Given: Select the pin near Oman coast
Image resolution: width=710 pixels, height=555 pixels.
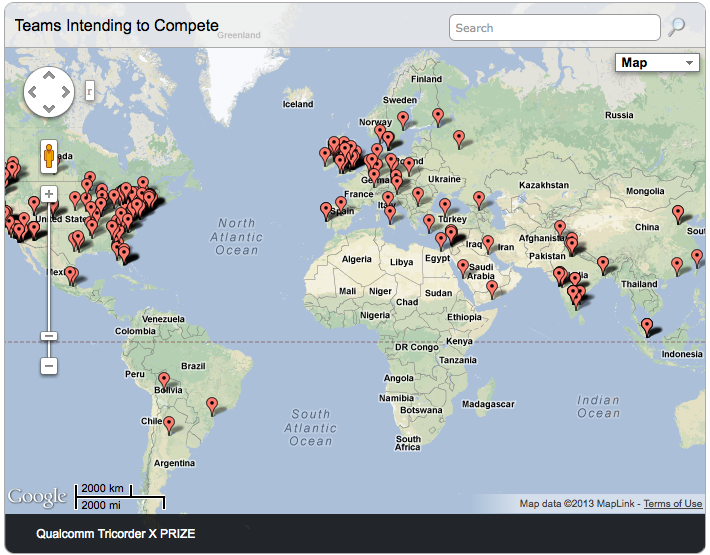Looking at the screenshot, I should click(492, 288).
